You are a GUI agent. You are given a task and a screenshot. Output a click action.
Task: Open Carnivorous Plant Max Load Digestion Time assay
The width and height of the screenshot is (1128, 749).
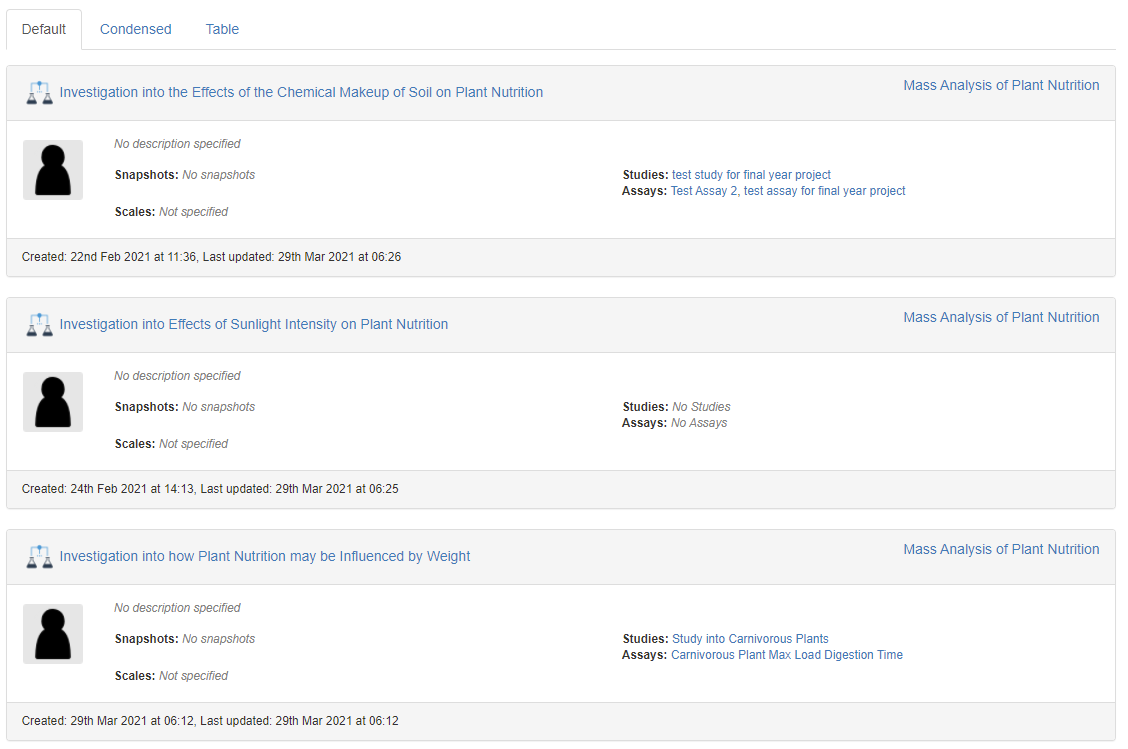tap(786, 655)
